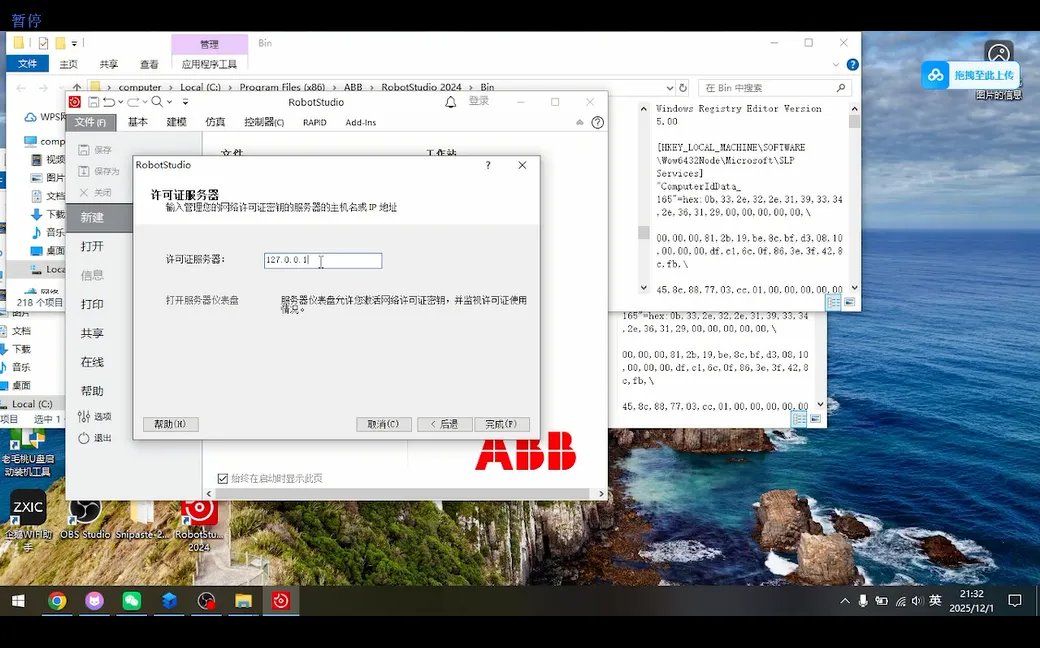Click the 取消(C) button in the dialog

(384, 423)
